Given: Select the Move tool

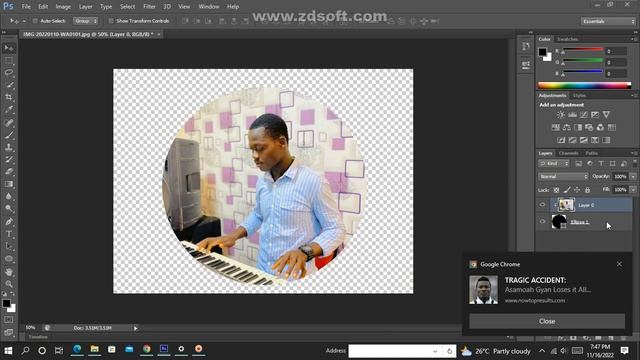Looking at the screenshot, I should pyautogui.click(x=9, y=48).
